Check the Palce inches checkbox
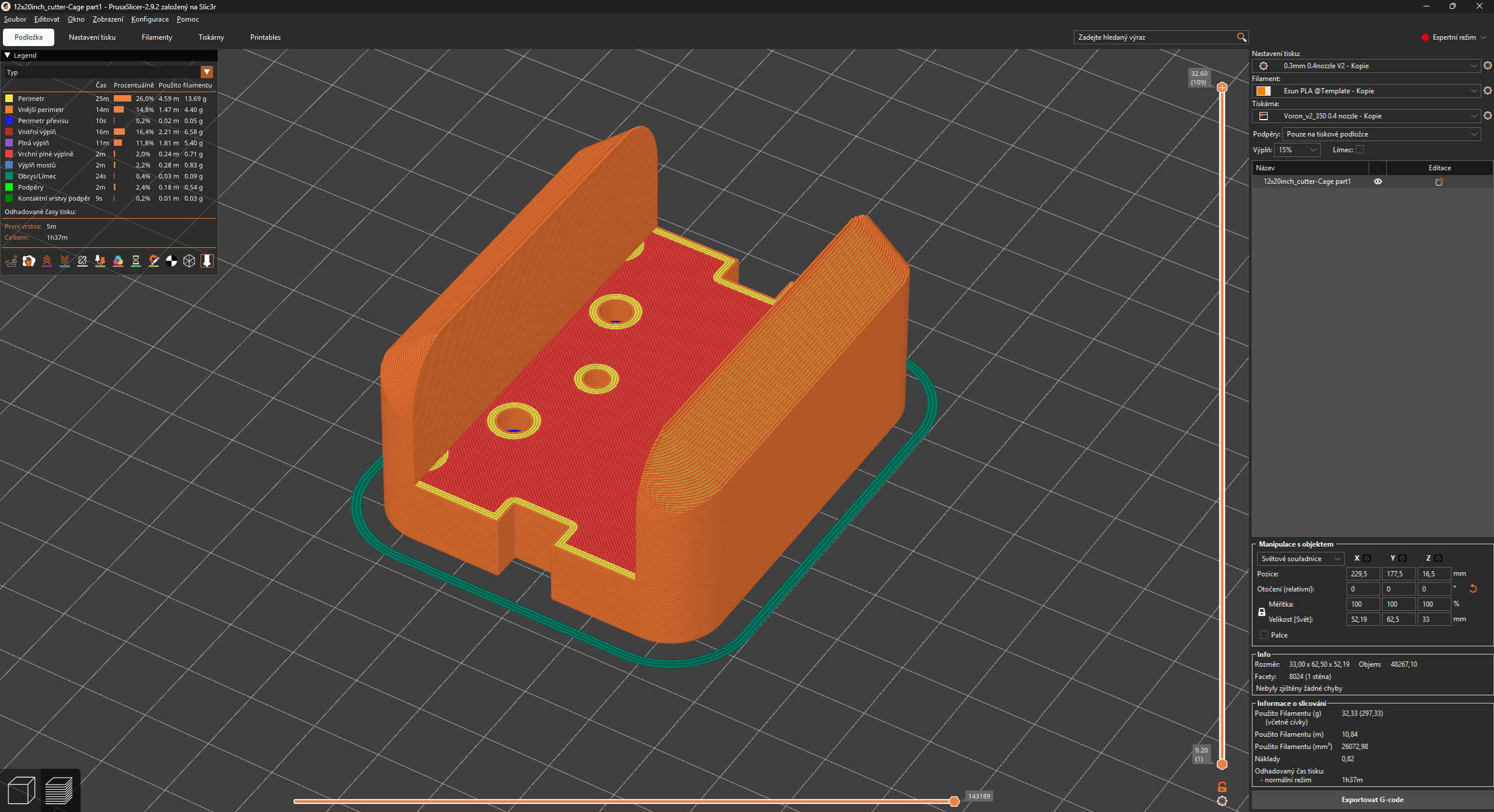1494x812 pixels. tap(1264, 635)
